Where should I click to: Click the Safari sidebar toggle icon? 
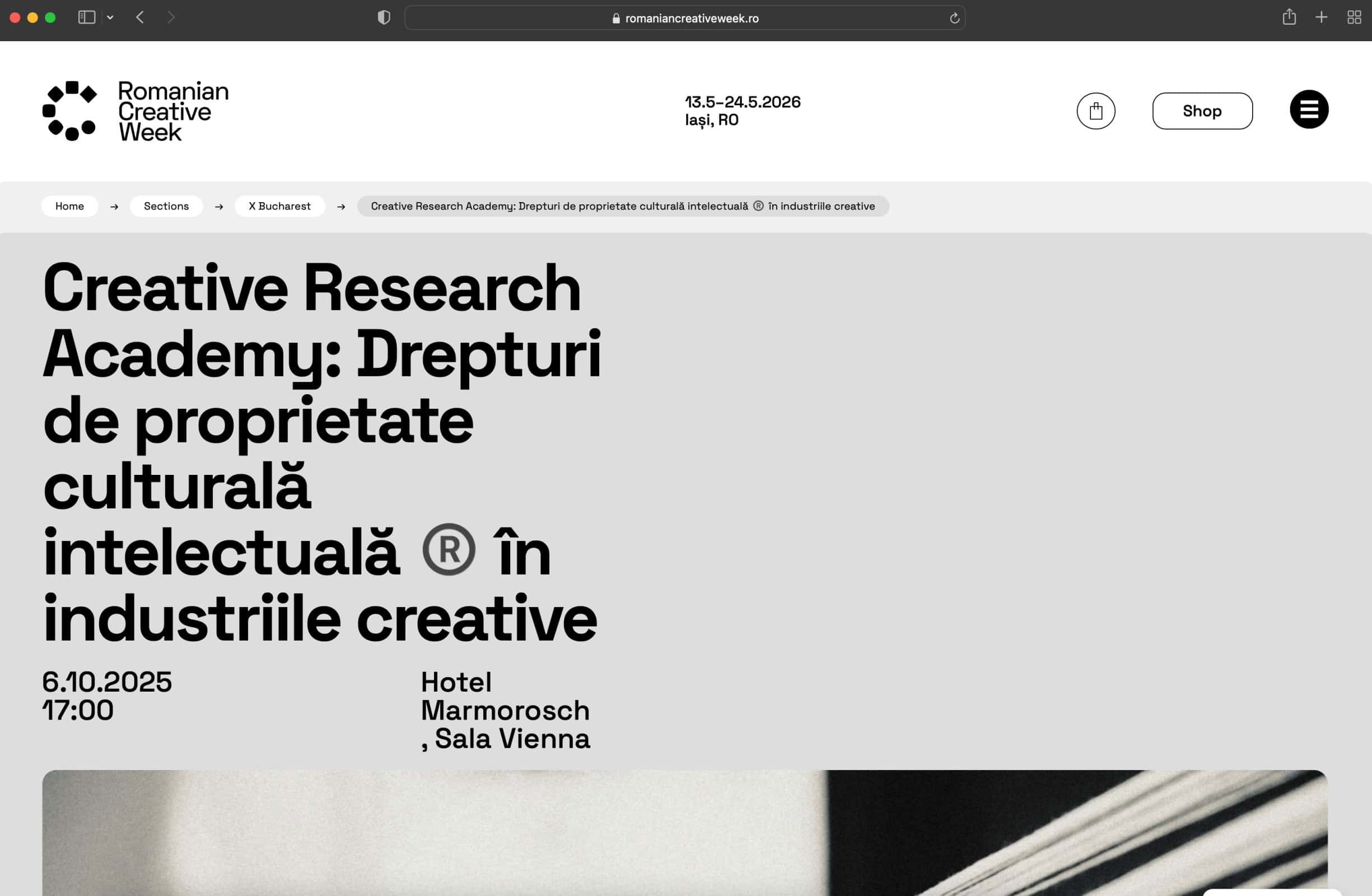pos(86,18)
